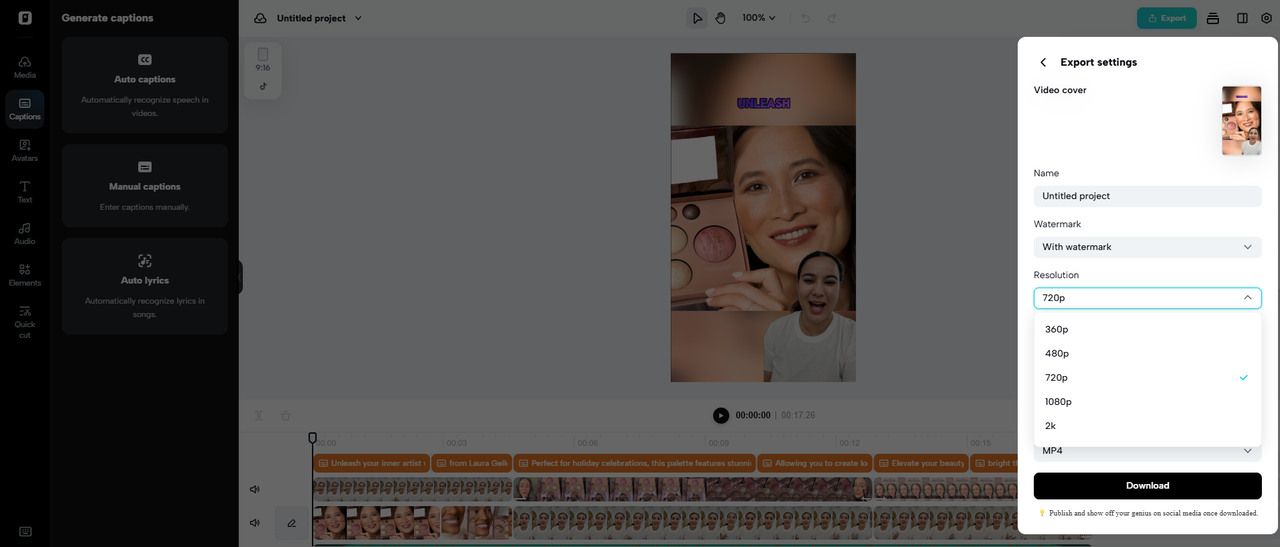Open the Avatars sidebar panel
Viewport: 1280px width, 547px height.
point(25,150)
